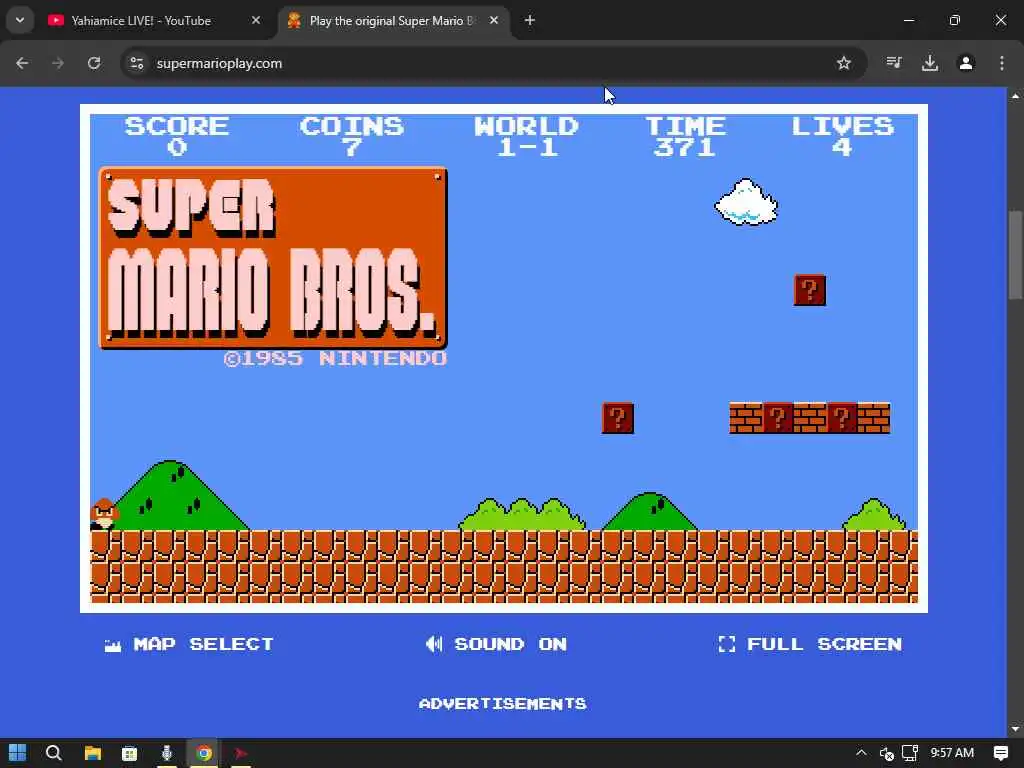Open the Chrome three-dot menu

point(1002,63)
